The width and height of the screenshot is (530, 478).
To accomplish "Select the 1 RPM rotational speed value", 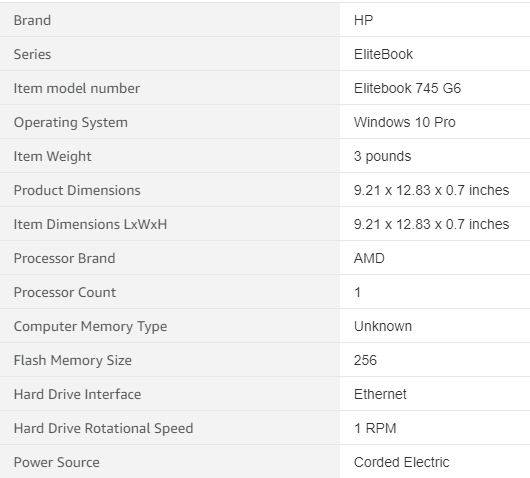I will tap(375, 428).
